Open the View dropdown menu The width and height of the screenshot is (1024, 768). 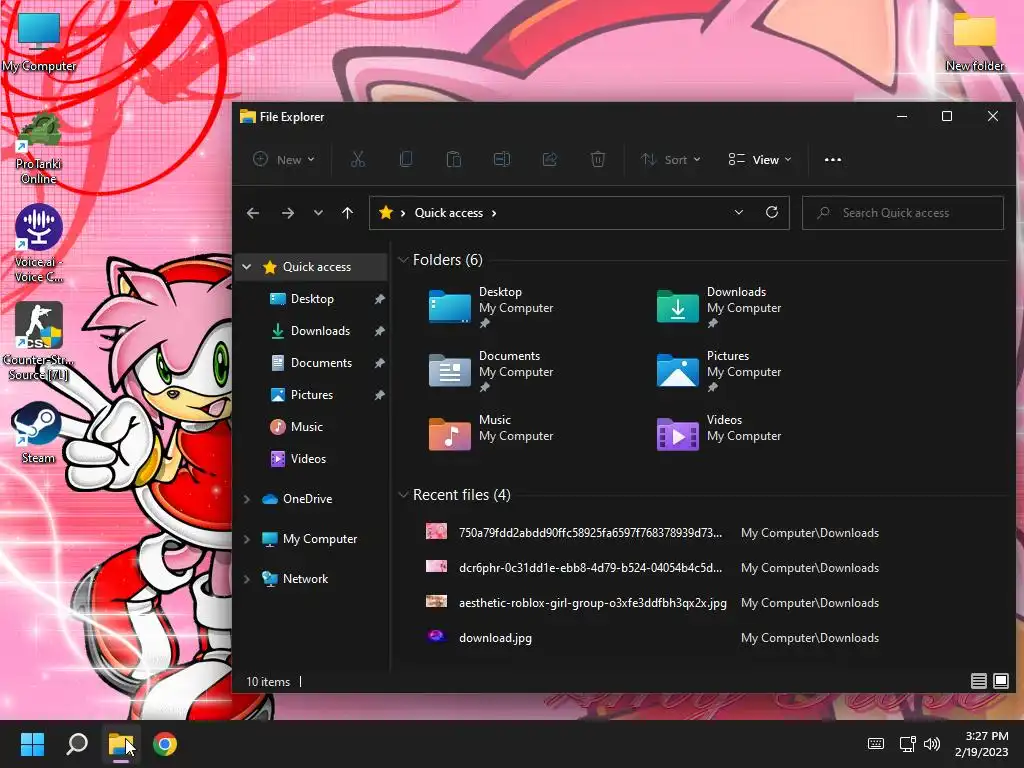click(x=760, y=159)
